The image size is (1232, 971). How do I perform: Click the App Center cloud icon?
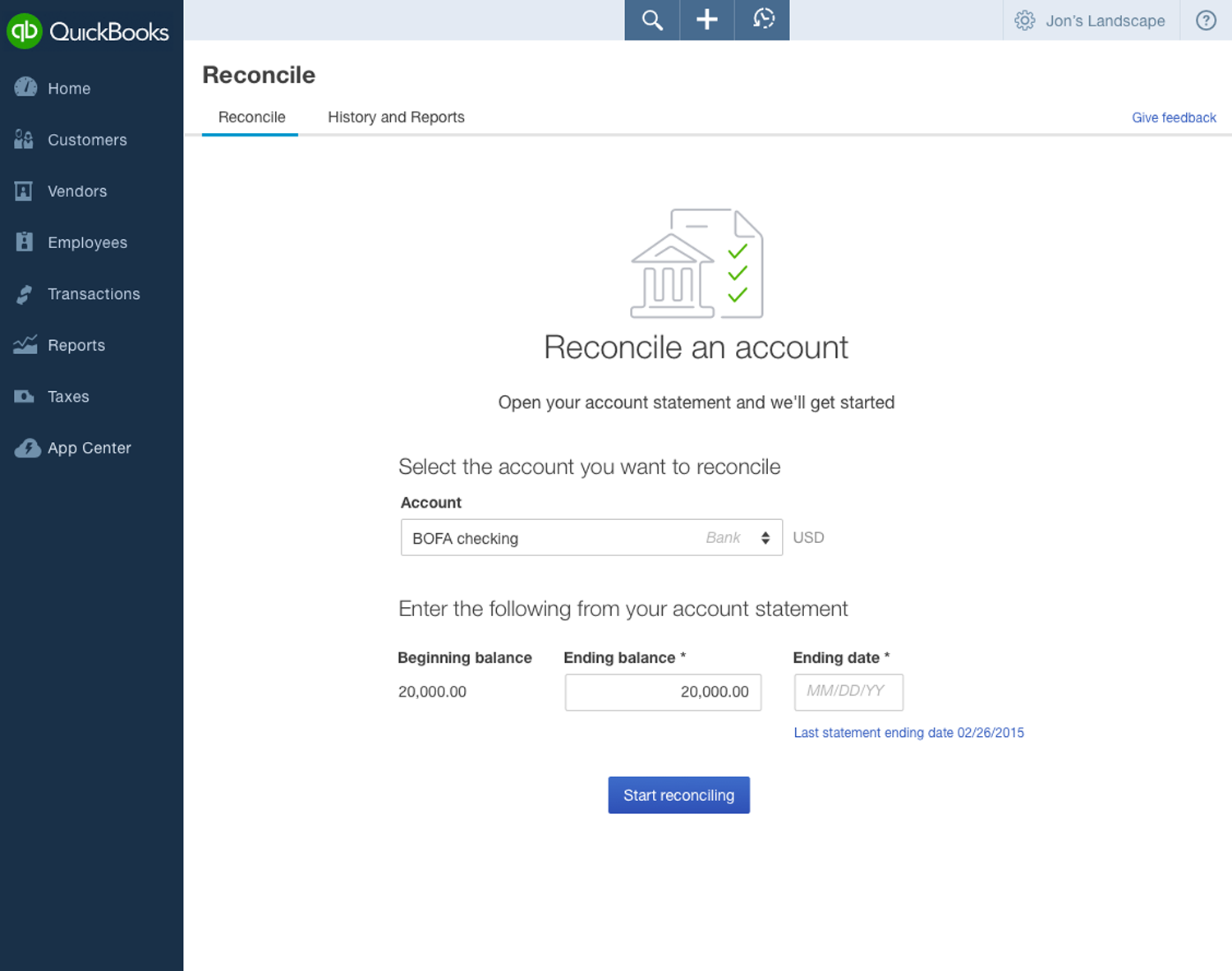pyautogui.click(x=27, y=448)
